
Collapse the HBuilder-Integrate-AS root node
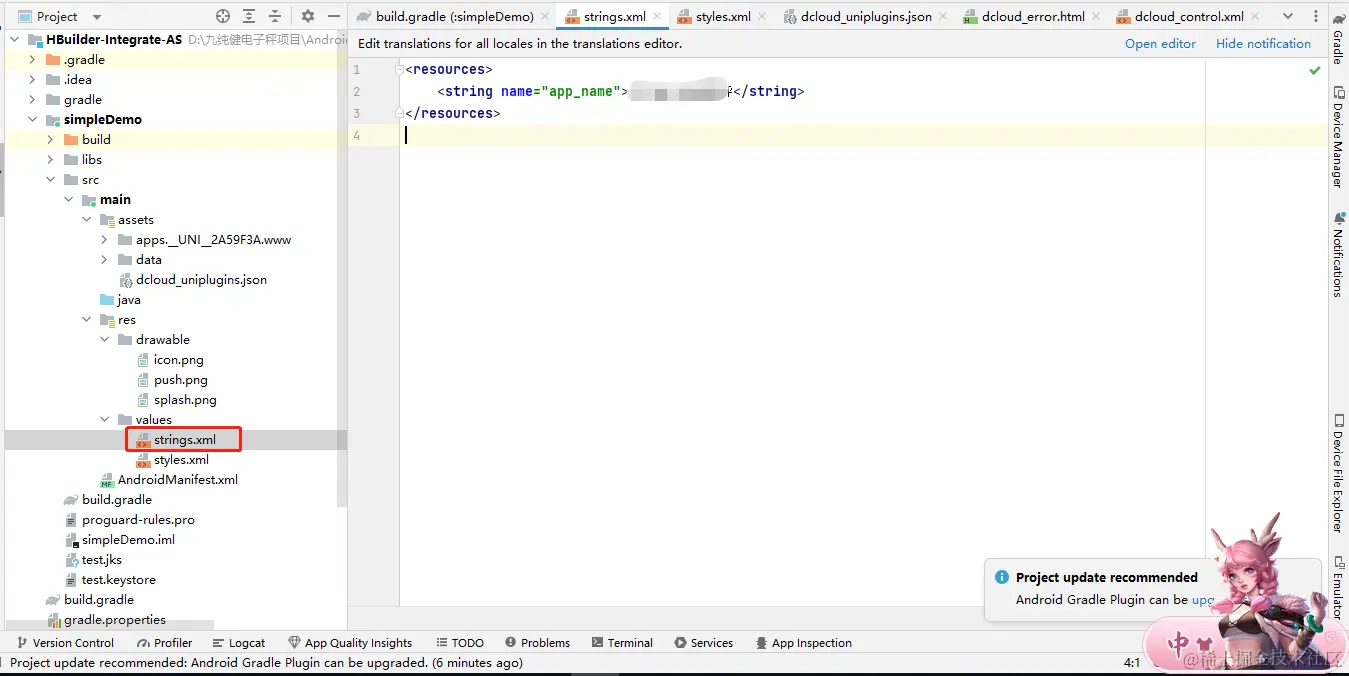click(16, 40)
